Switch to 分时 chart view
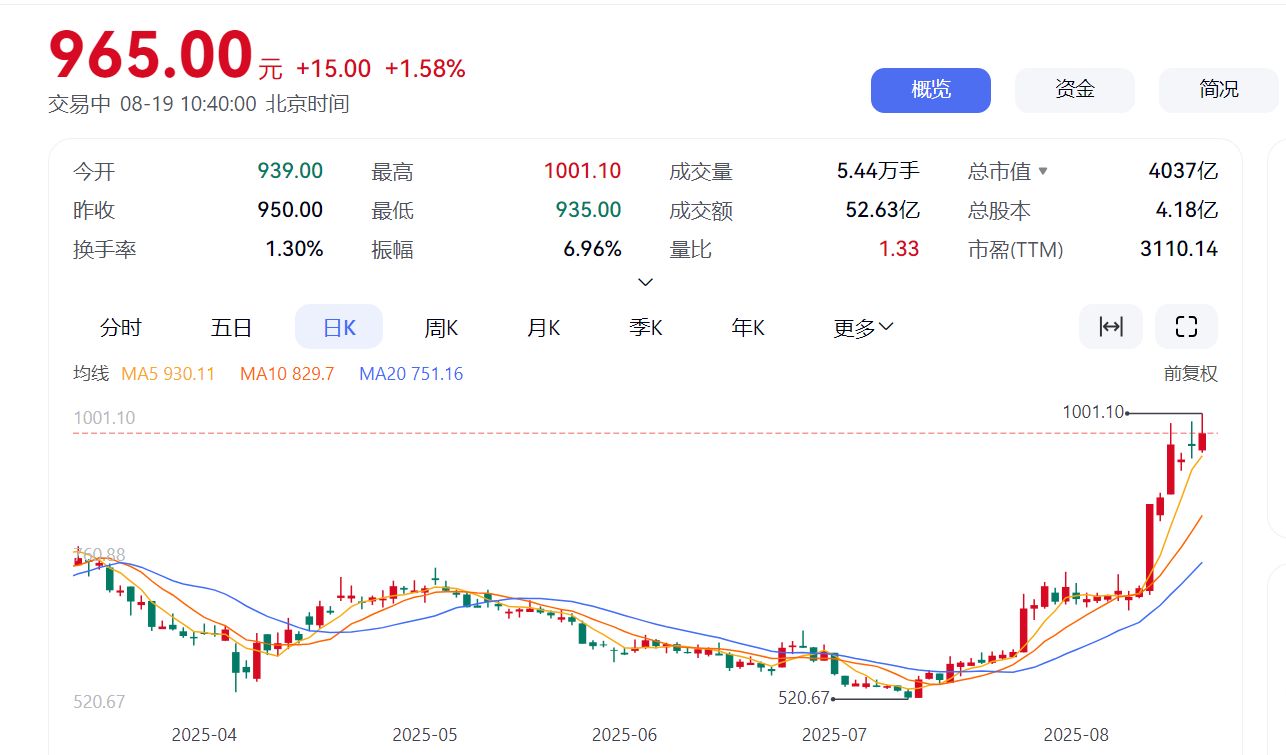The image size is (1286, 755). [121, 327]
